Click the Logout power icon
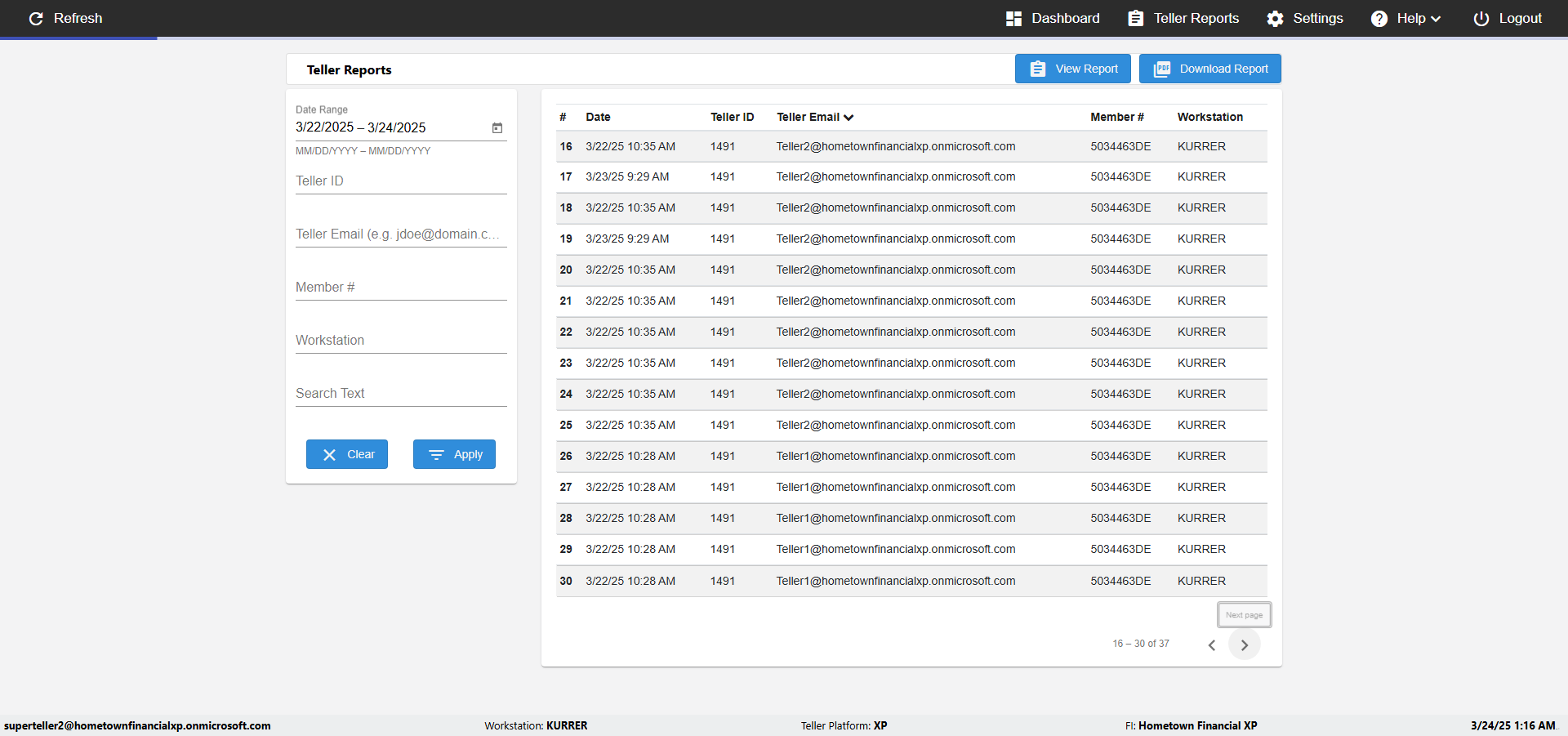 1481,18
